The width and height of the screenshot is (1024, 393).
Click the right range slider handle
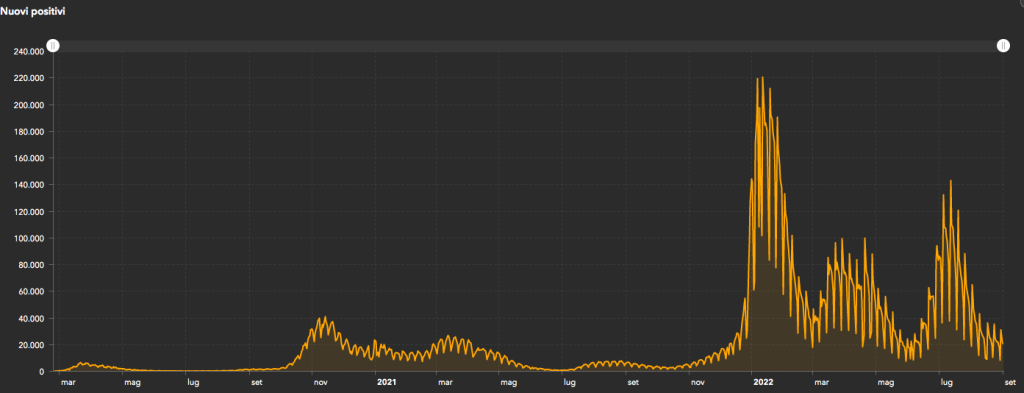pyautogui.click(x=1003, y=46)
